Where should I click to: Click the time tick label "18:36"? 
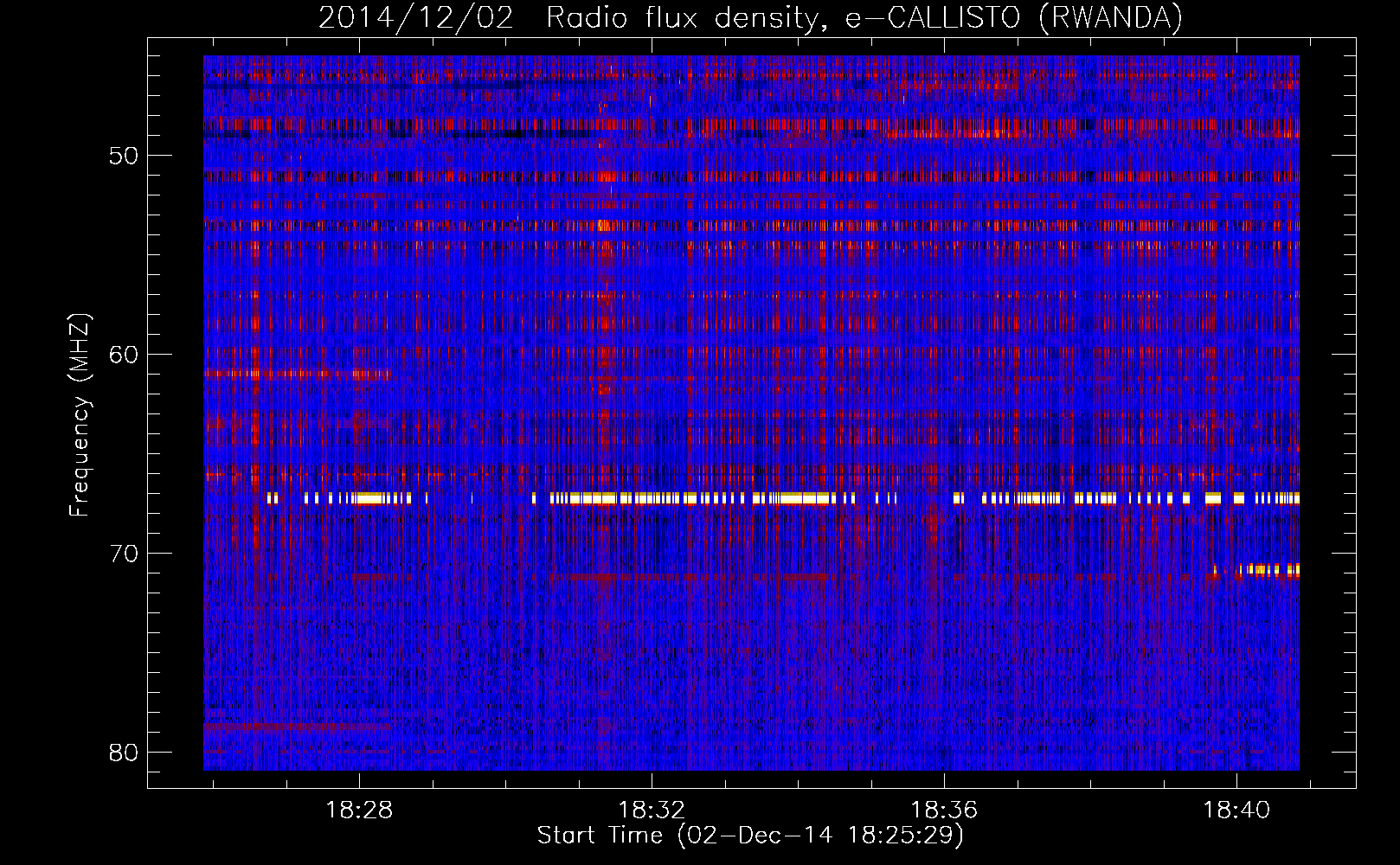944,810
